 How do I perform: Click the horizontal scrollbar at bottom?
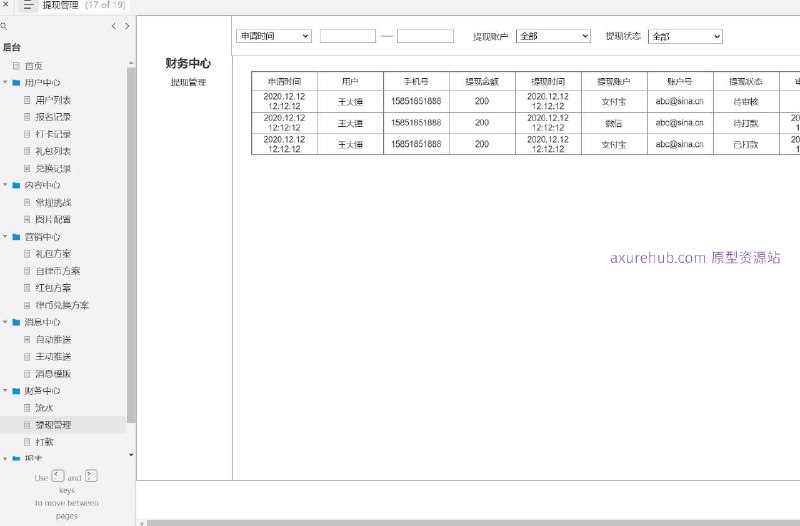[x=473, y=523]
